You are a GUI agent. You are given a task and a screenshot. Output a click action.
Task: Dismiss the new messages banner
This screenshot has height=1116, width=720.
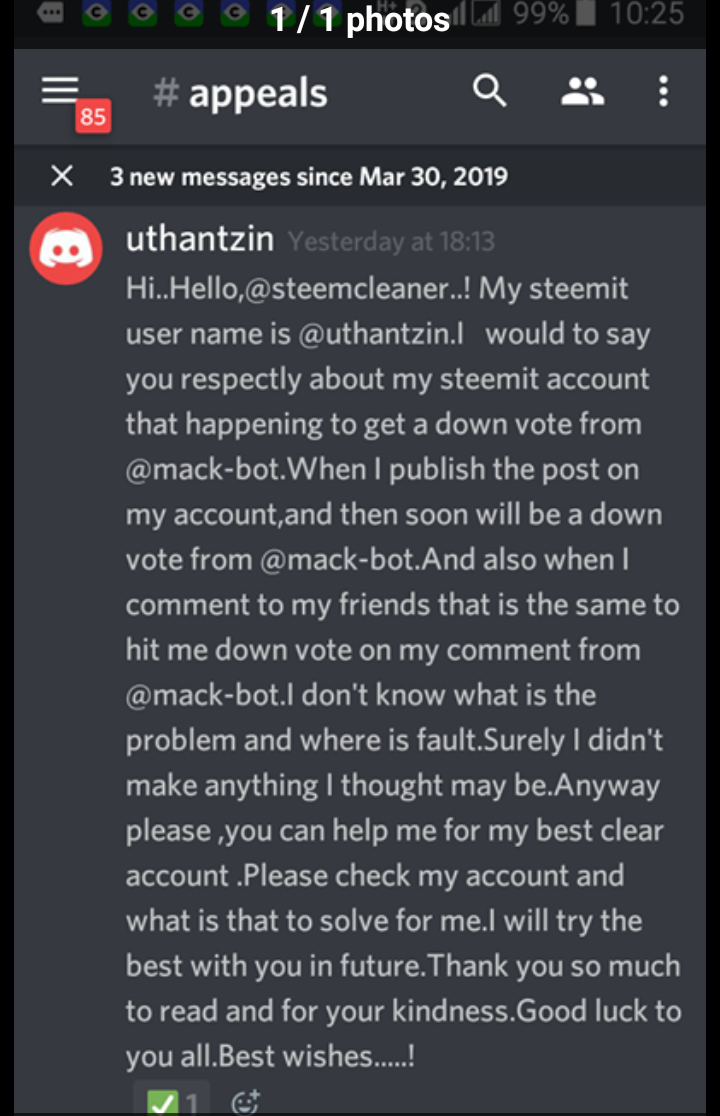pos(62,176)
